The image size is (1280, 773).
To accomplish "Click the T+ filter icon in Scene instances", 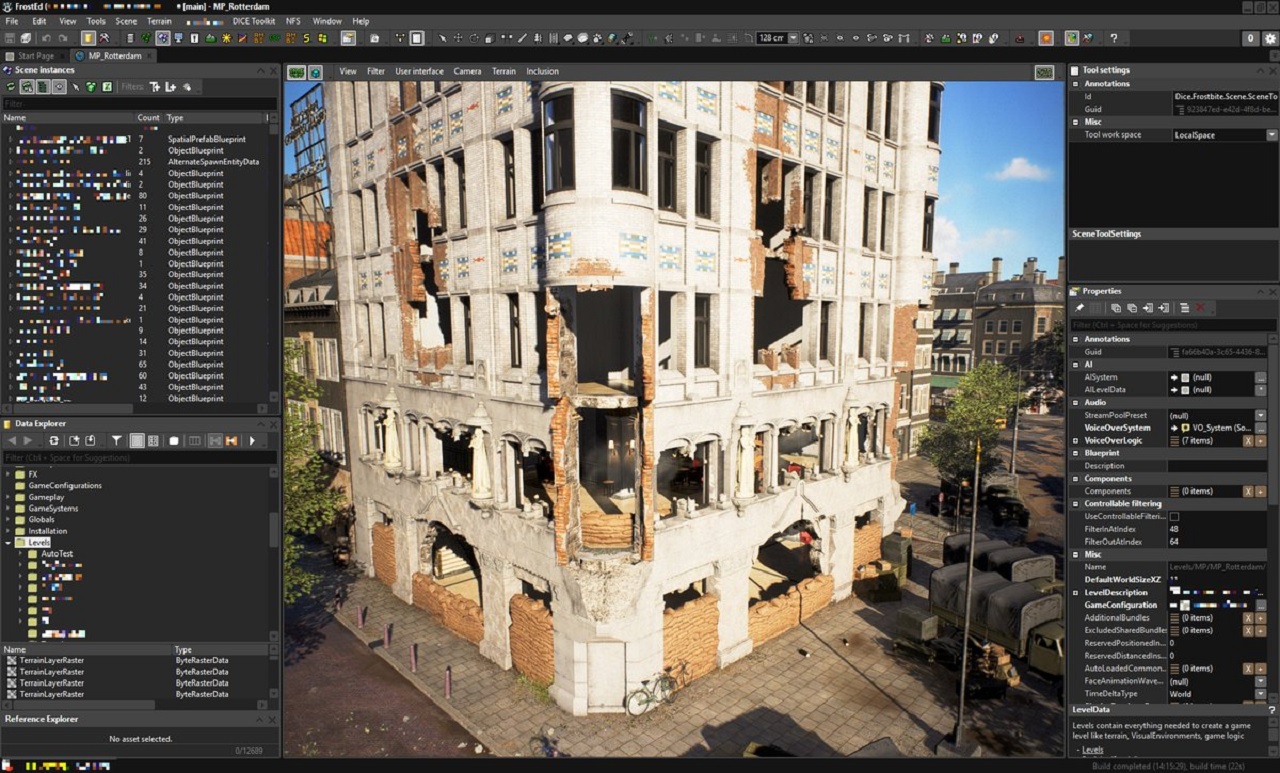I will [x=155, y=87].
